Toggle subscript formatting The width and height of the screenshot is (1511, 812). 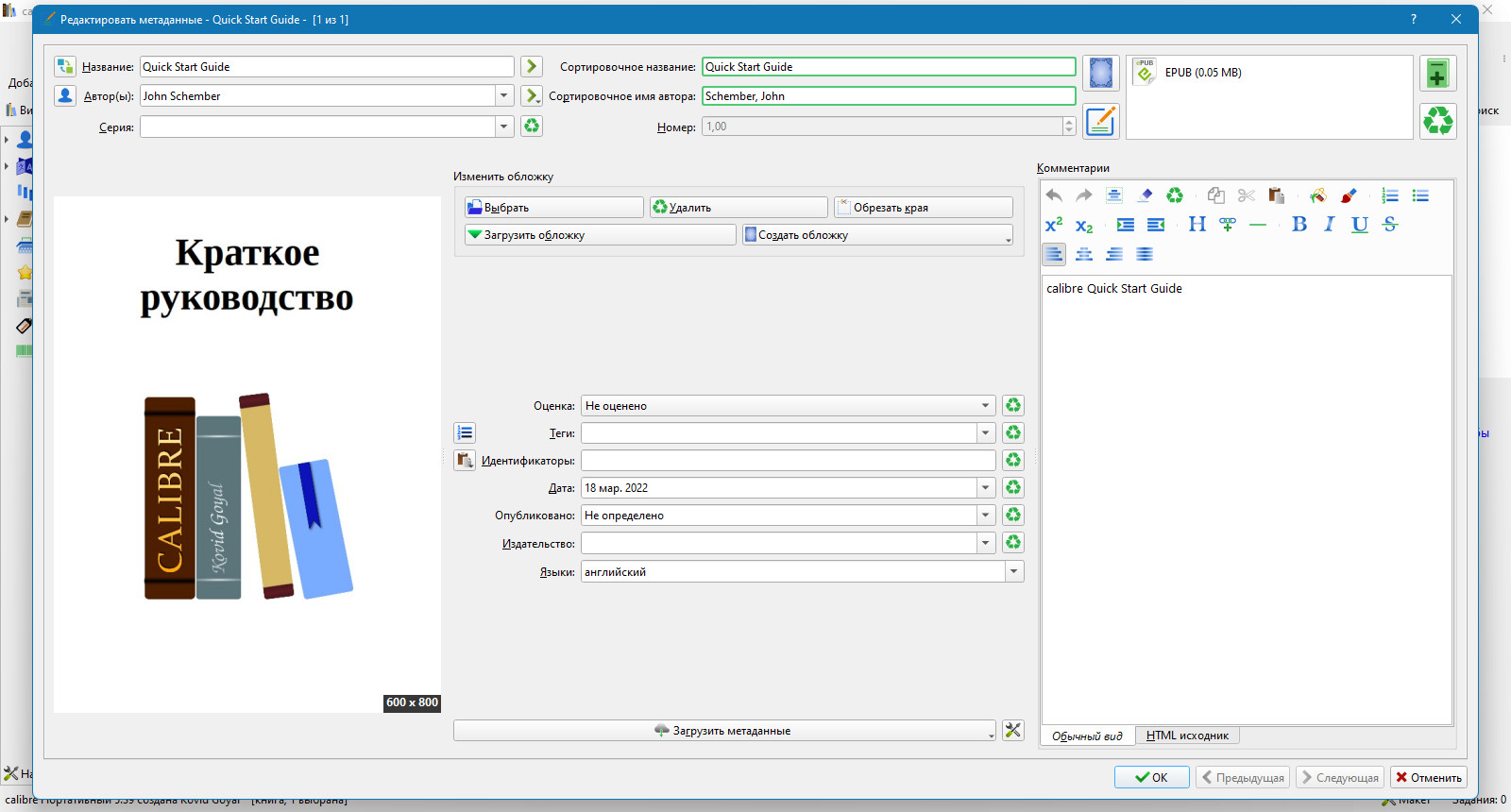[1084, 225]
